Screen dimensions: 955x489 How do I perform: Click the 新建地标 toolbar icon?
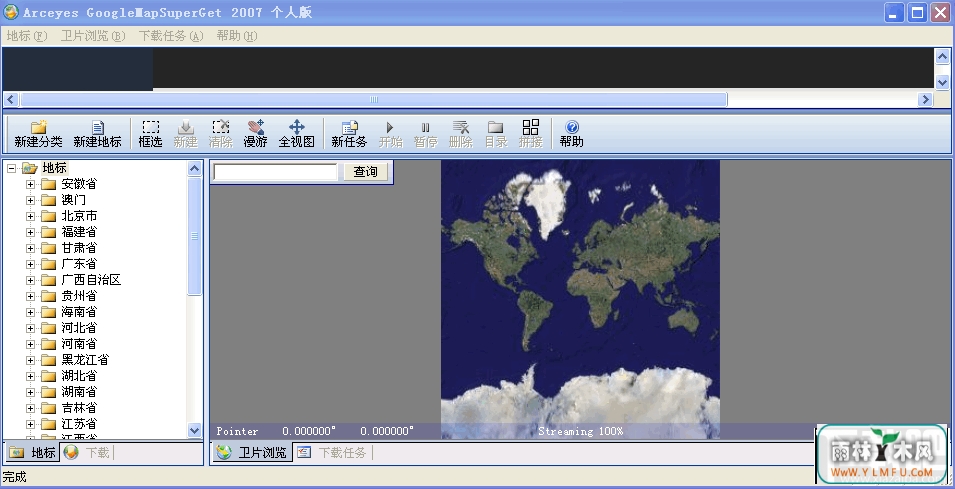click(97, 134)
